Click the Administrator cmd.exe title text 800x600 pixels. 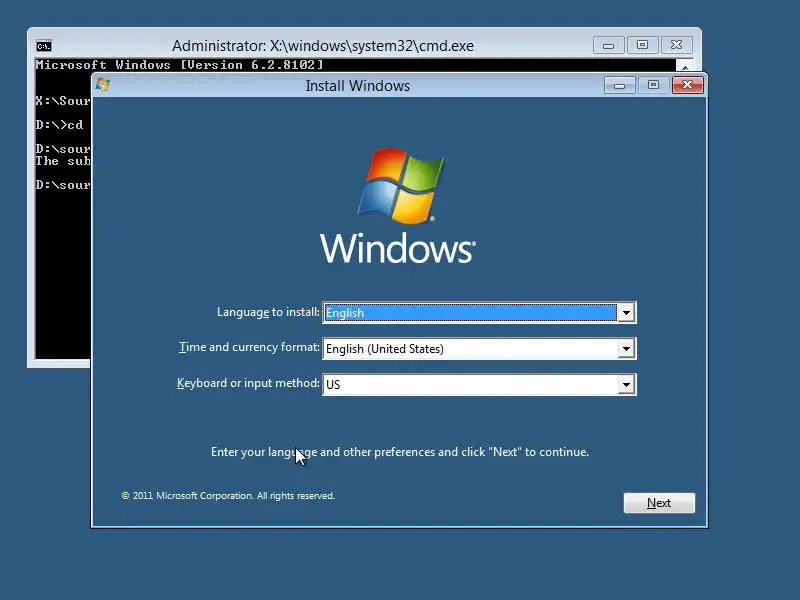coord(322,46)
